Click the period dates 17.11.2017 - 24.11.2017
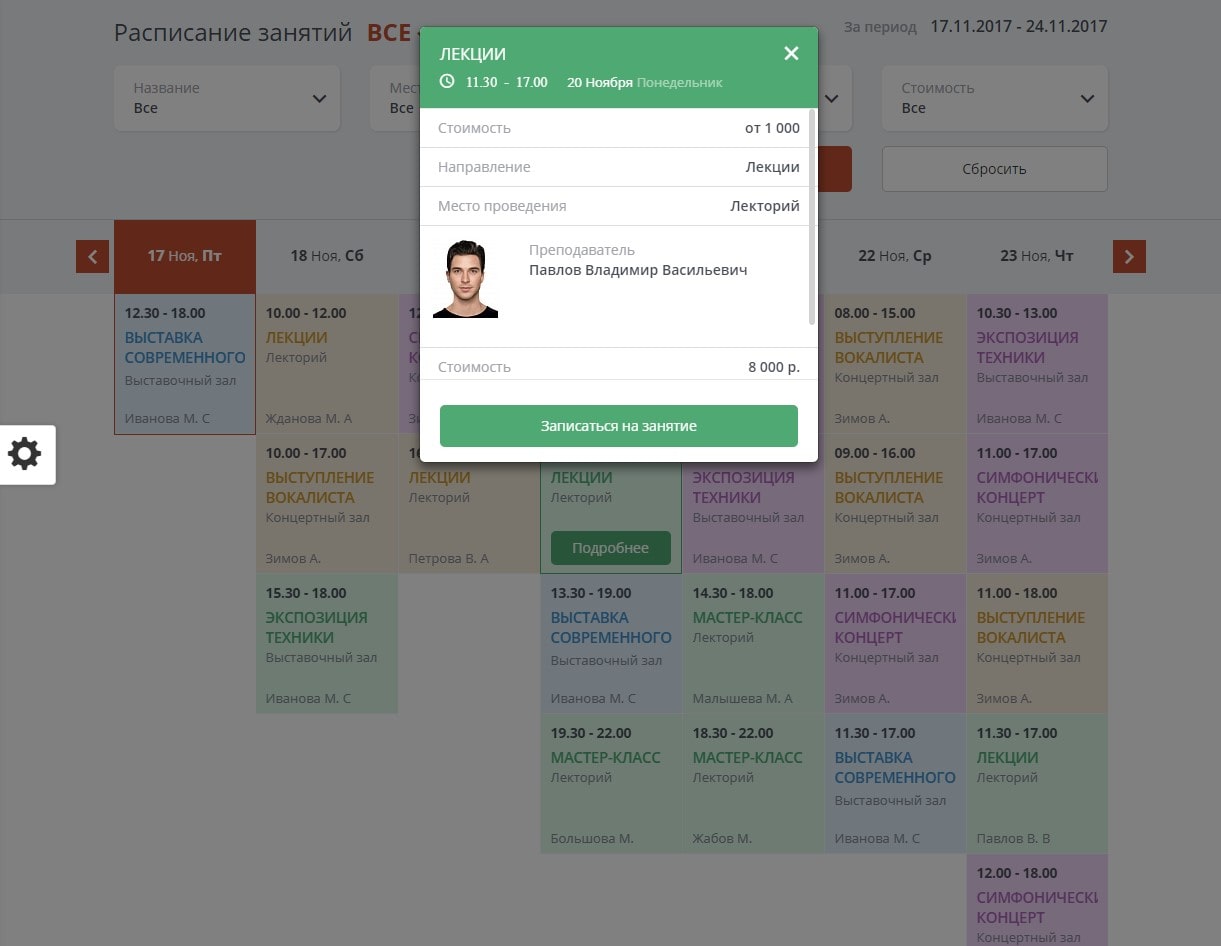The height and width of the screenshot is (946, 1221). click(1018, 26)
